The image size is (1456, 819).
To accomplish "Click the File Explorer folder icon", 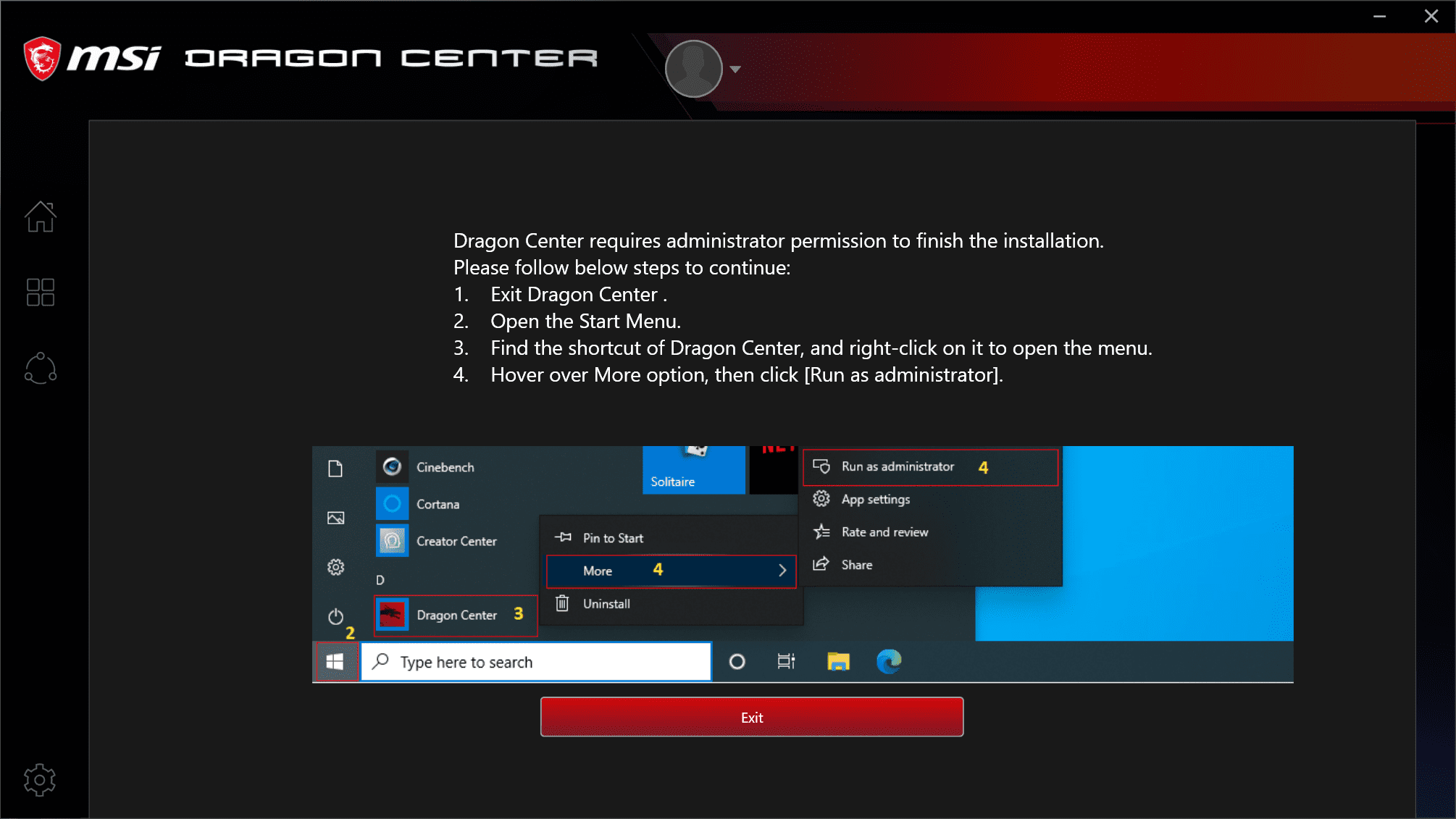I will coord(838,661).
